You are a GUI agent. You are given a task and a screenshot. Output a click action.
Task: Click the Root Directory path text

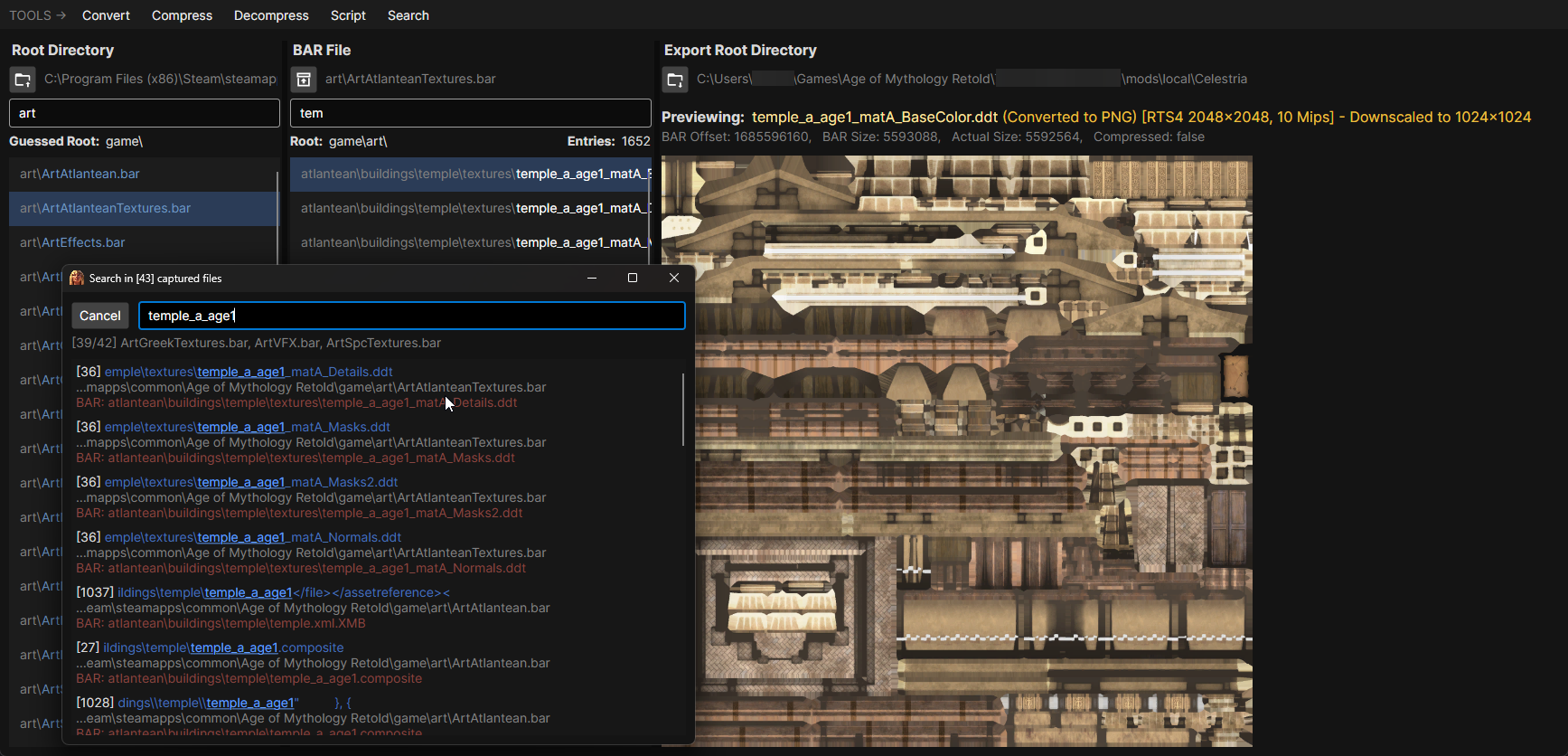(x=160, y=79)
